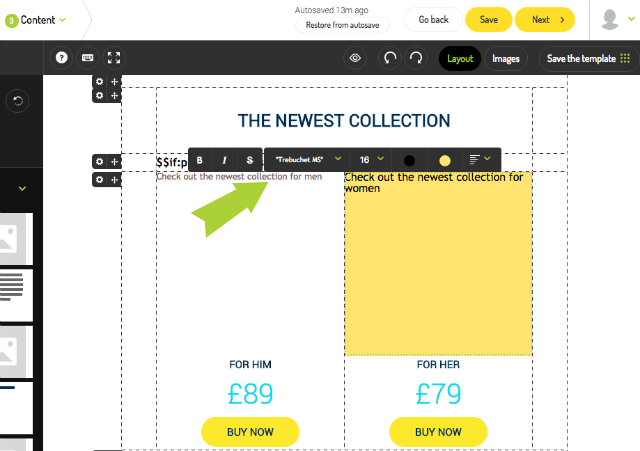Apply strikethrough formatting
The height and width of the screenshot is (451, 640).
click(x=249, y=160)
